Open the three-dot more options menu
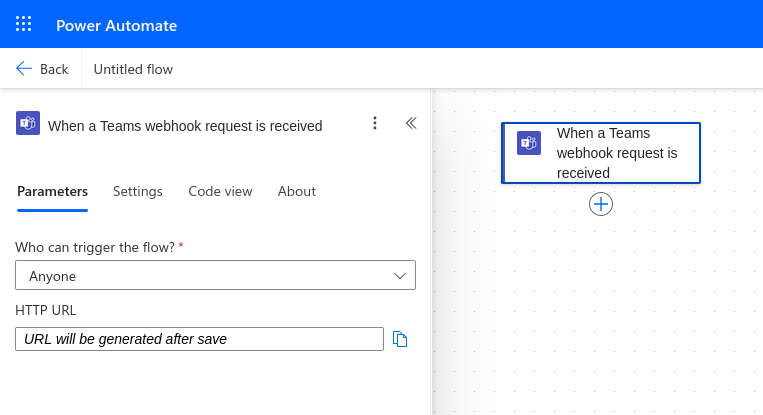The width and height of the screenshot is (763, 415). coord(375,123)
